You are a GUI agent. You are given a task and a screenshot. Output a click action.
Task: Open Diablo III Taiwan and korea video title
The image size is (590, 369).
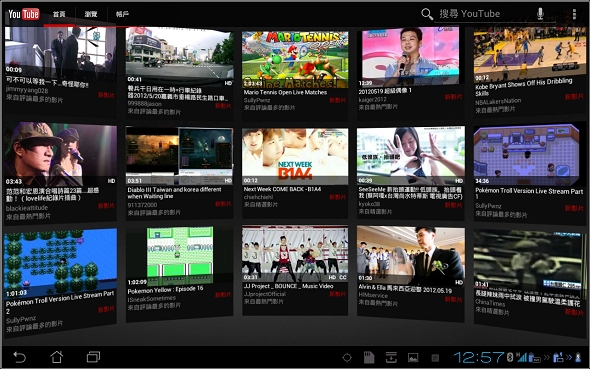click(174, 193)
